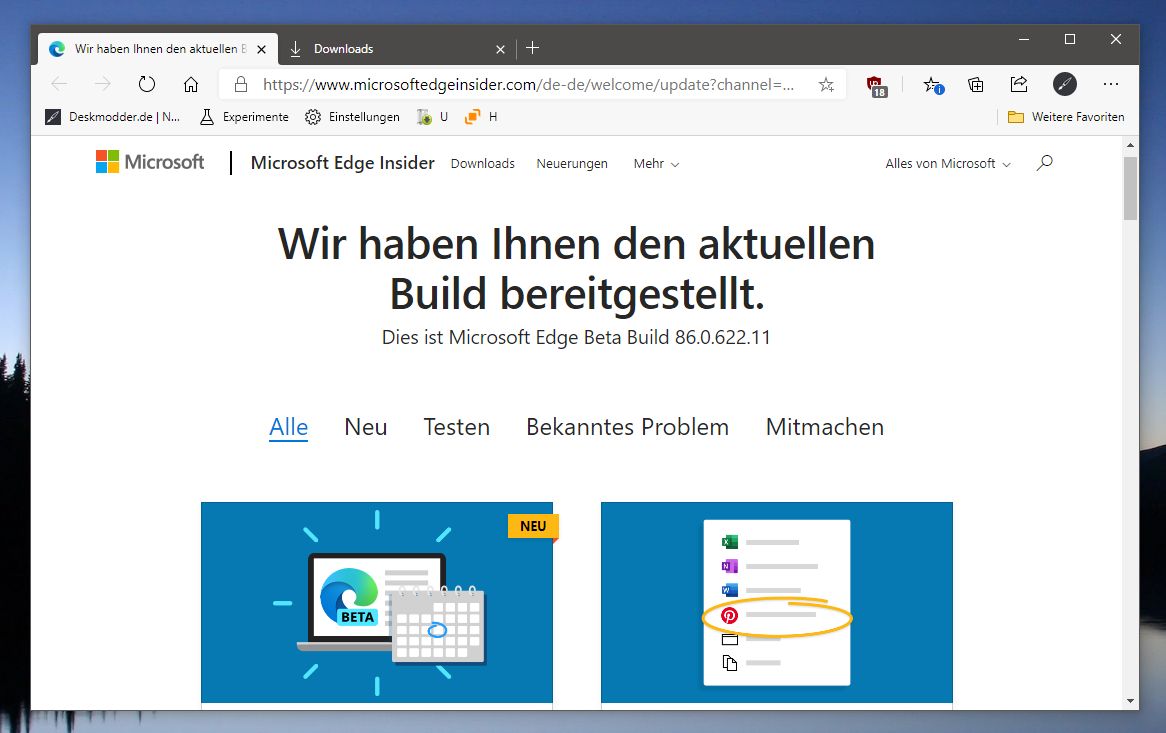Open the 'H' bookmark
The height and width of the screenshot is (733, 1166).
click(481, 117)
